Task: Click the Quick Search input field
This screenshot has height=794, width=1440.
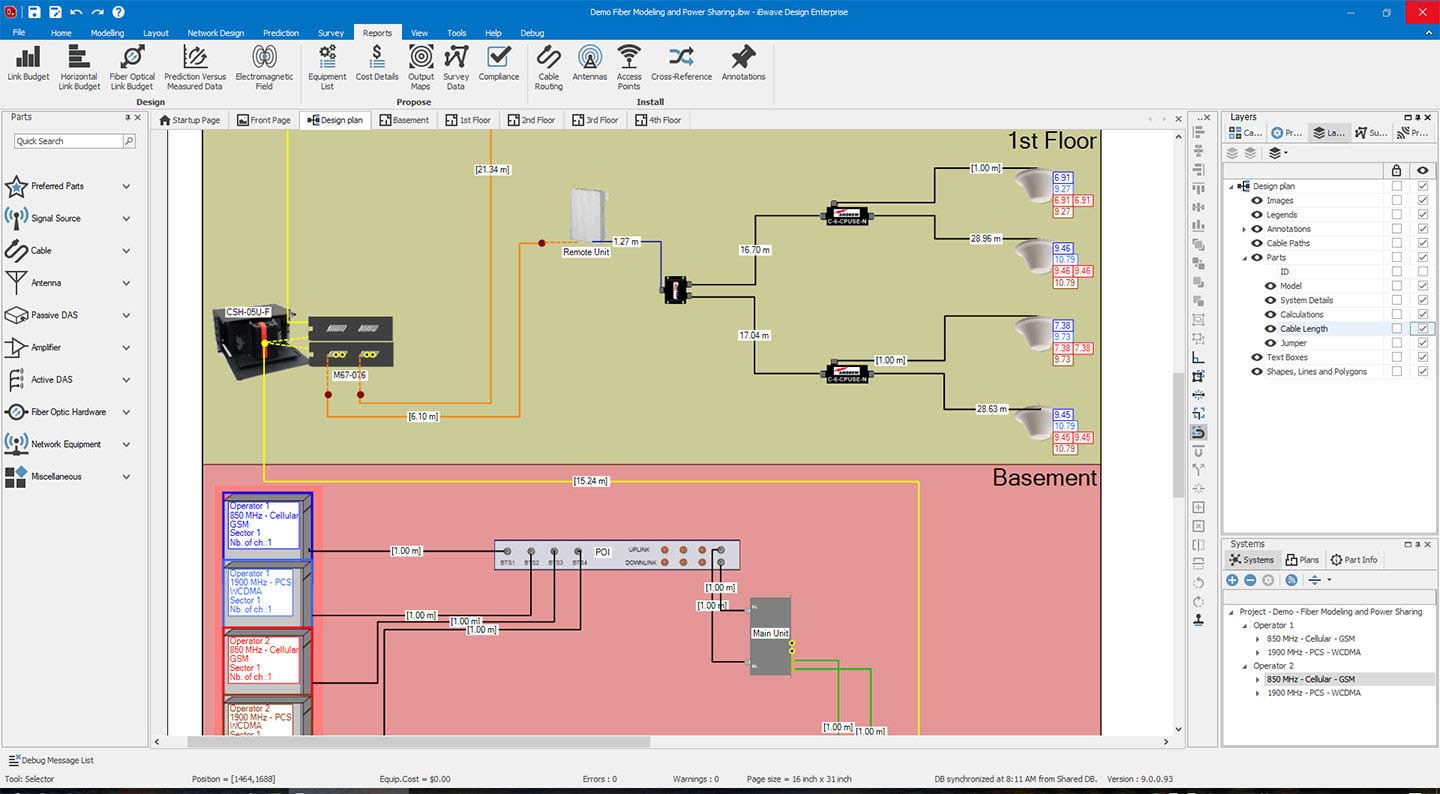Action: (x=67, y=141)
